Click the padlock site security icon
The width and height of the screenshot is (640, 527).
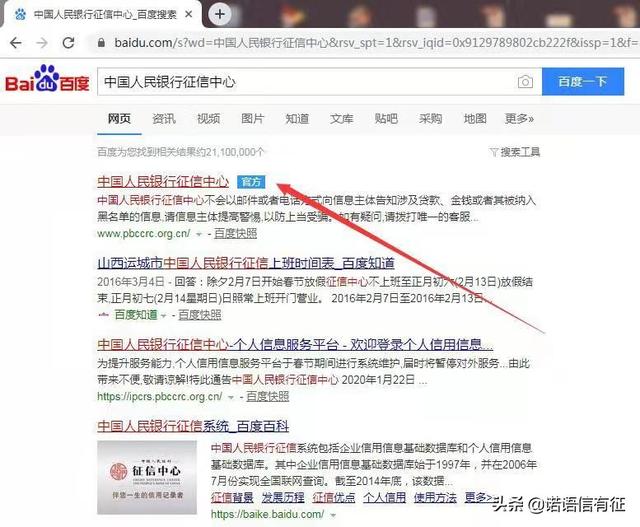click(98, 44)
